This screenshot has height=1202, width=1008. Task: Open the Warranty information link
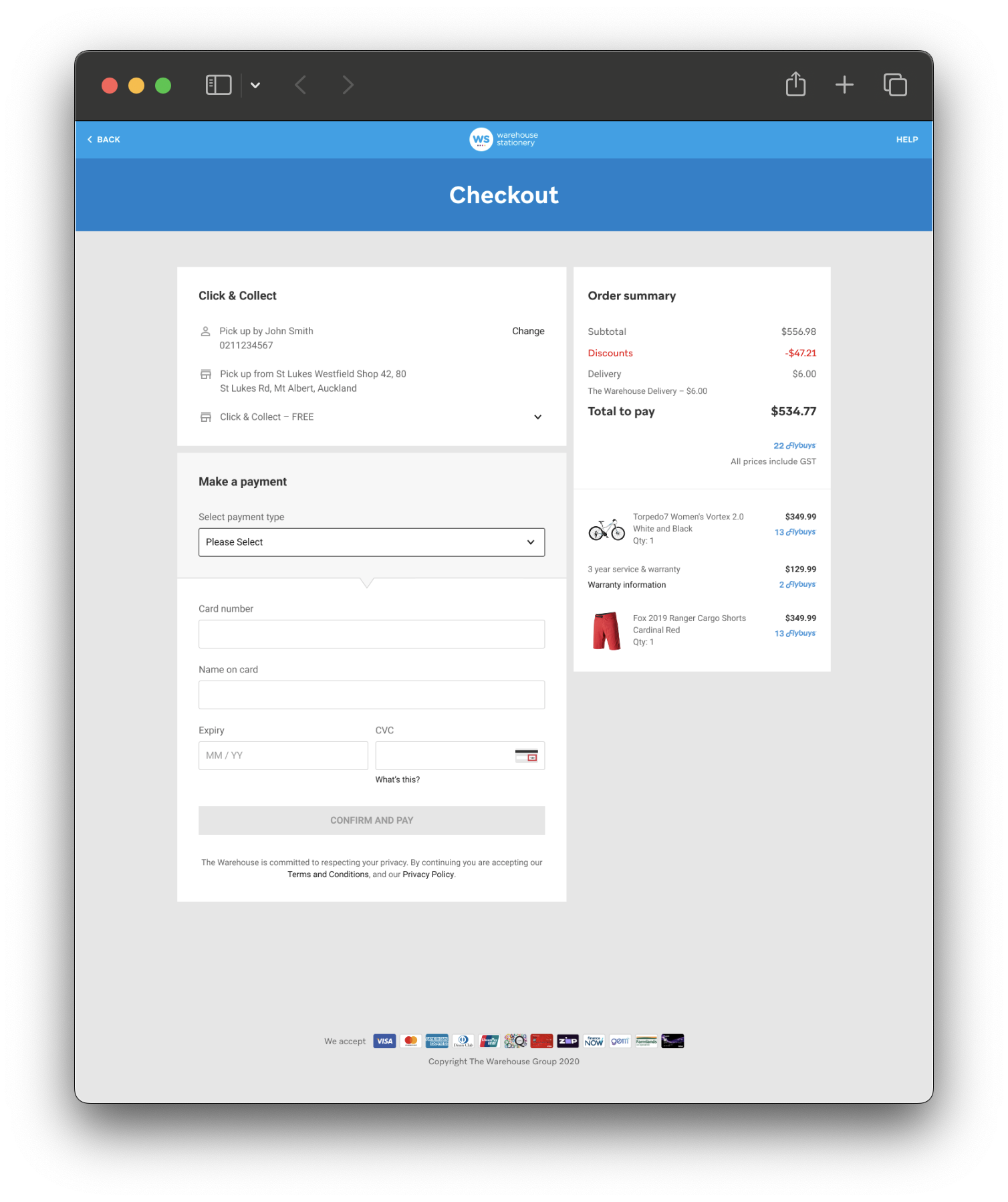[x=627, y=584]
